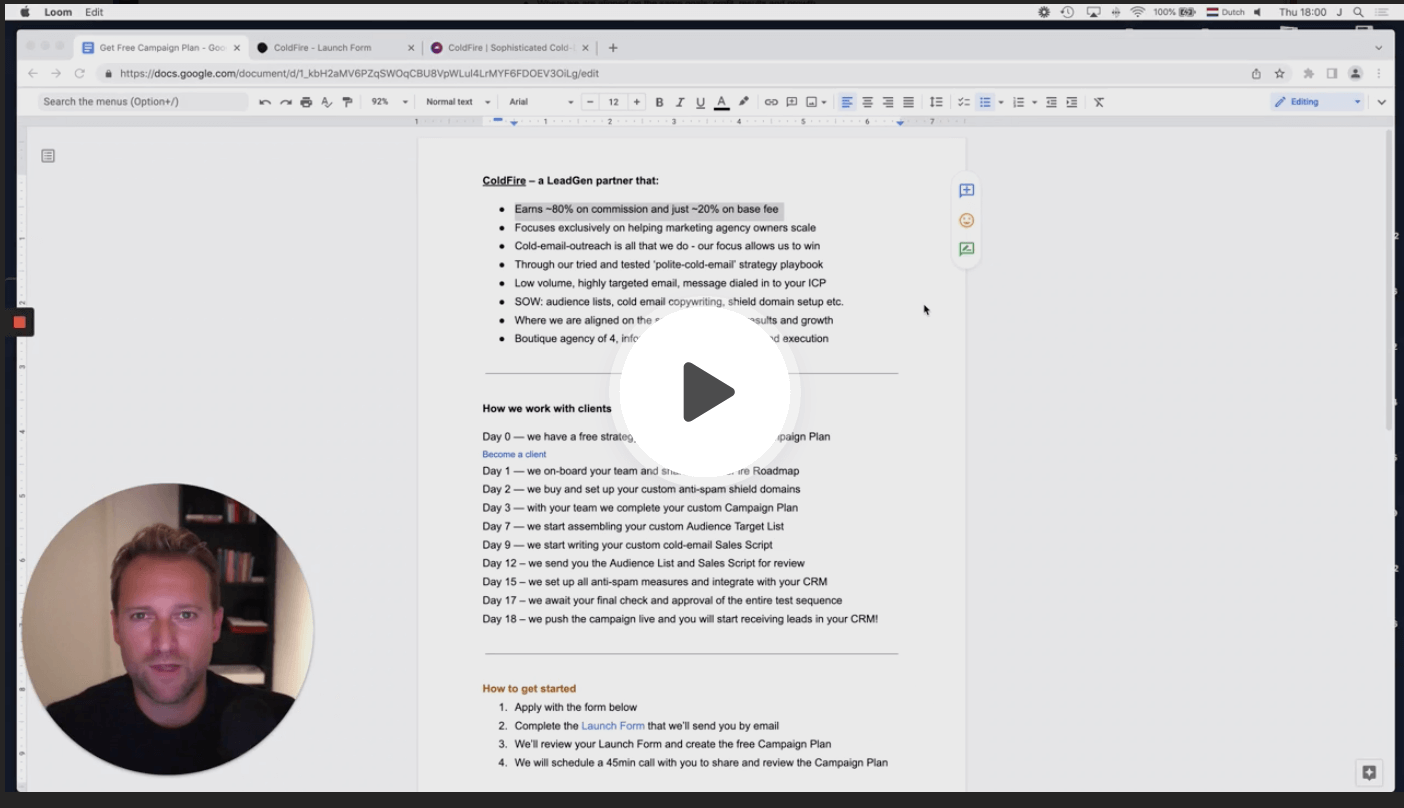Click the Insert link icon
The image size is (1404, 808).
pyautogui.click(x=771, y=102)
